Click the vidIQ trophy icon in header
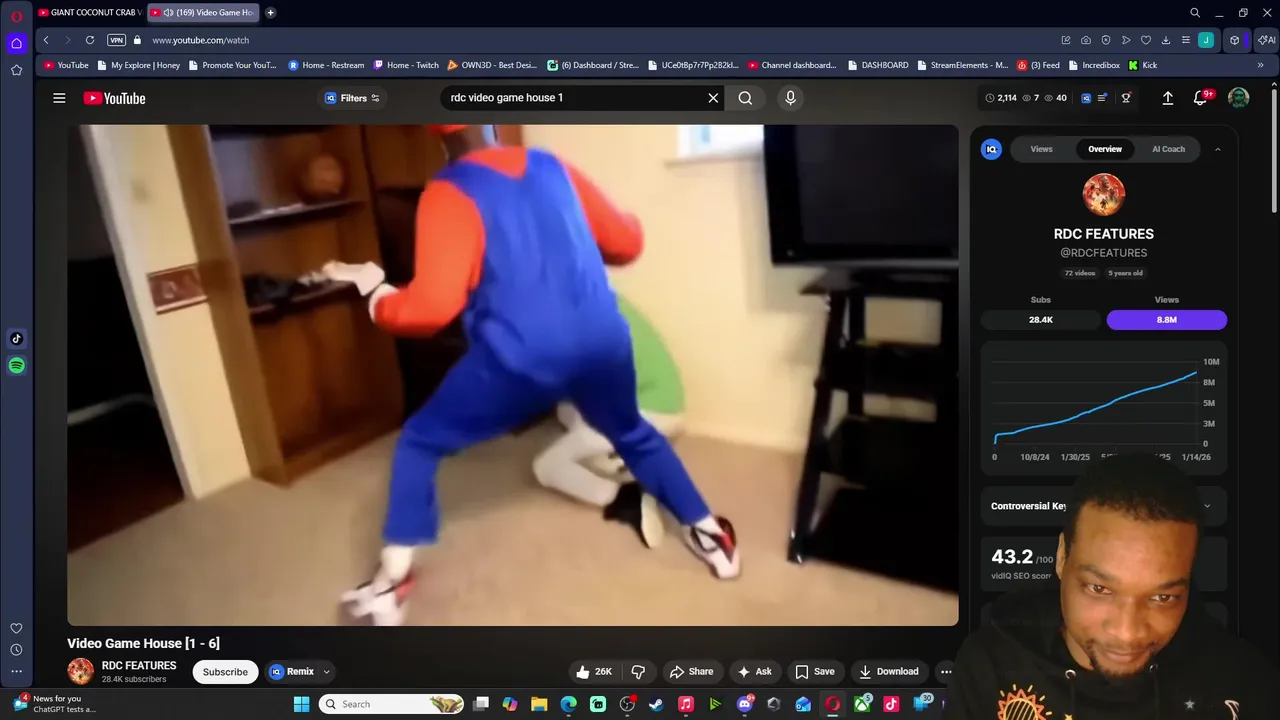Screen dimensions: 1280x720 tap(1126, 98)
